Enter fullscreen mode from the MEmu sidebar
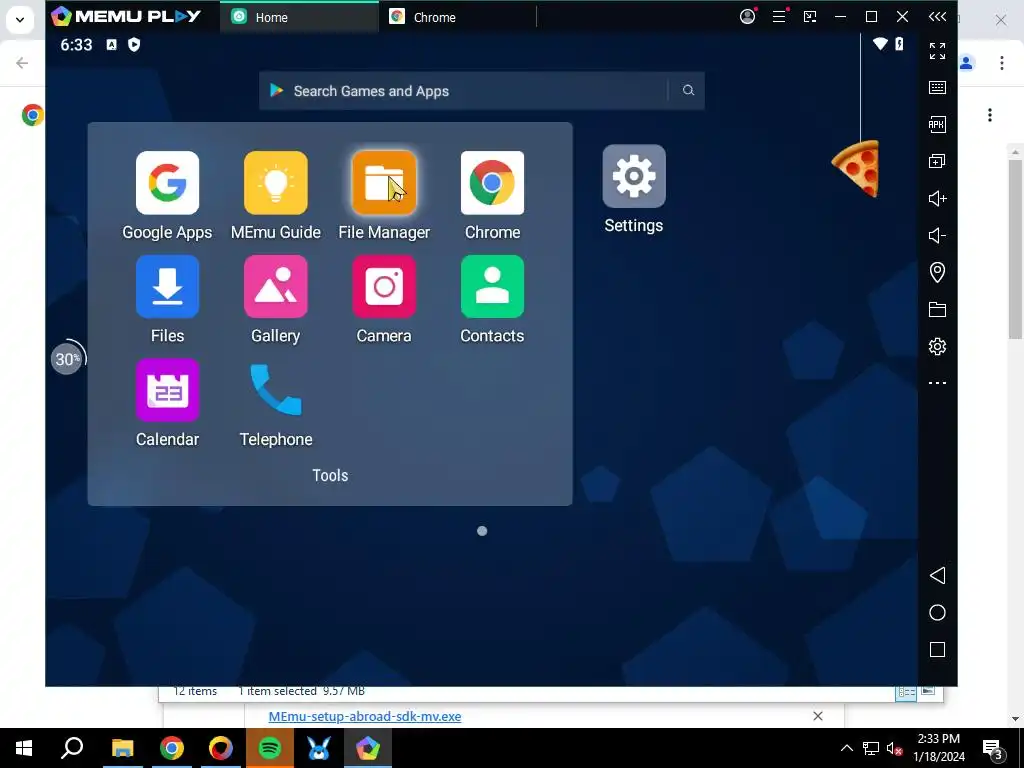The height and width of the screenshot is (768, 1024). [x=937, y=50]
